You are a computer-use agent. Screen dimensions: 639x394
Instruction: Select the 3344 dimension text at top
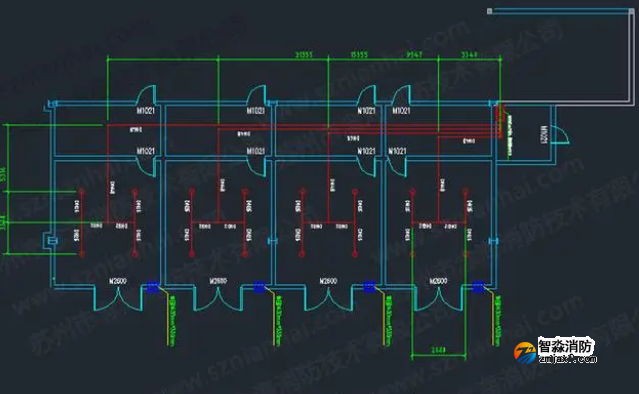coord(469,55)
